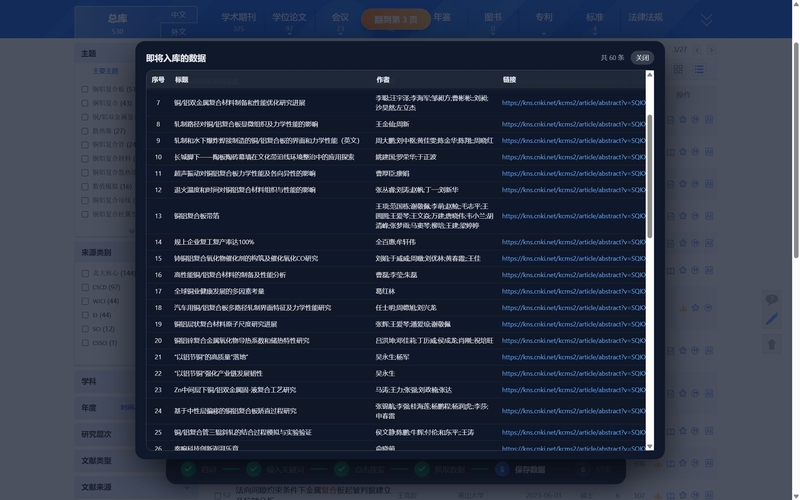Tick the 北大核心 (144) source checkbox

tap(85, 273)
